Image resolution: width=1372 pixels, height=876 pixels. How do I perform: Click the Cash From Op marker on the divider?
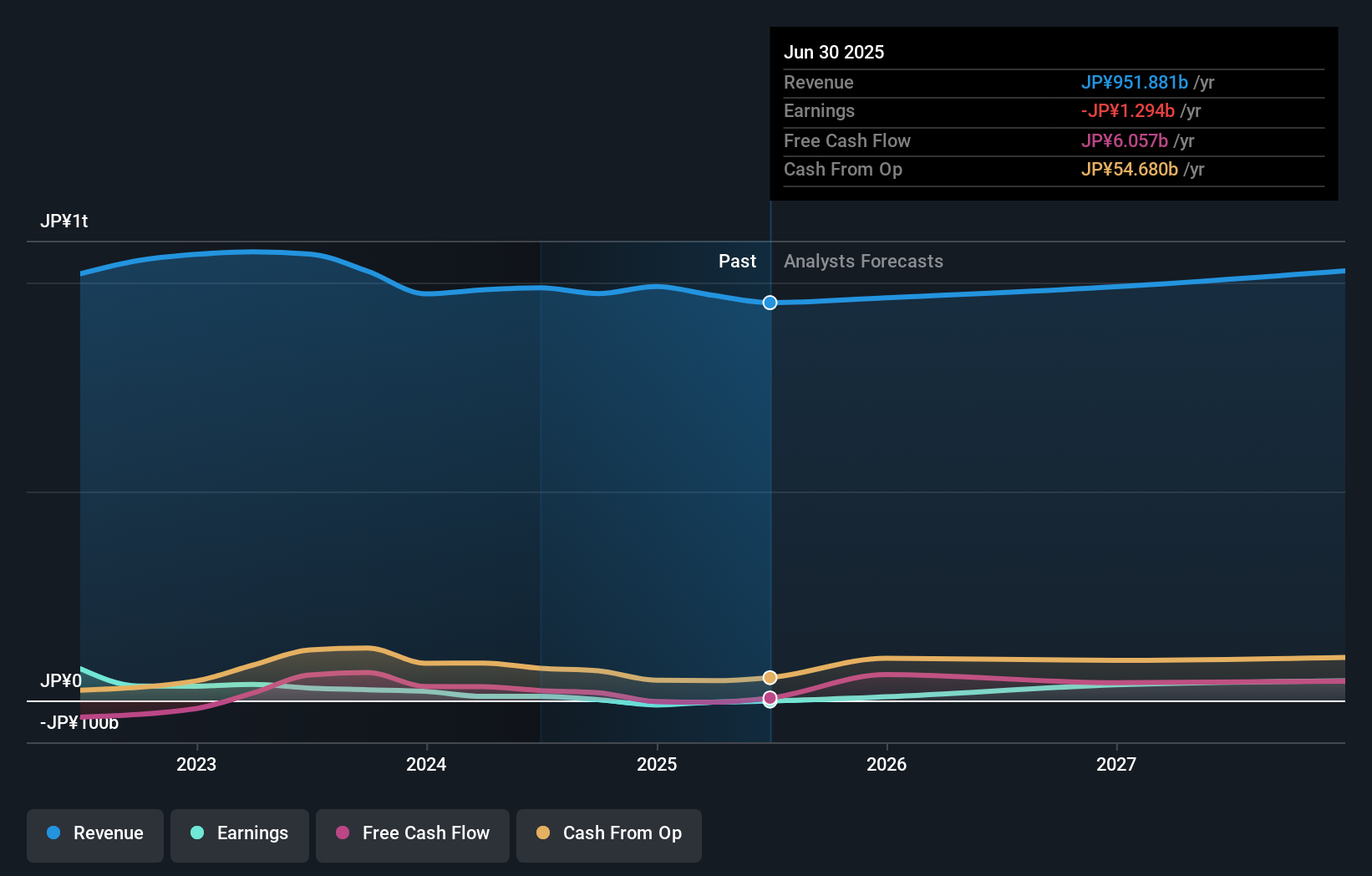pos(770,677)
